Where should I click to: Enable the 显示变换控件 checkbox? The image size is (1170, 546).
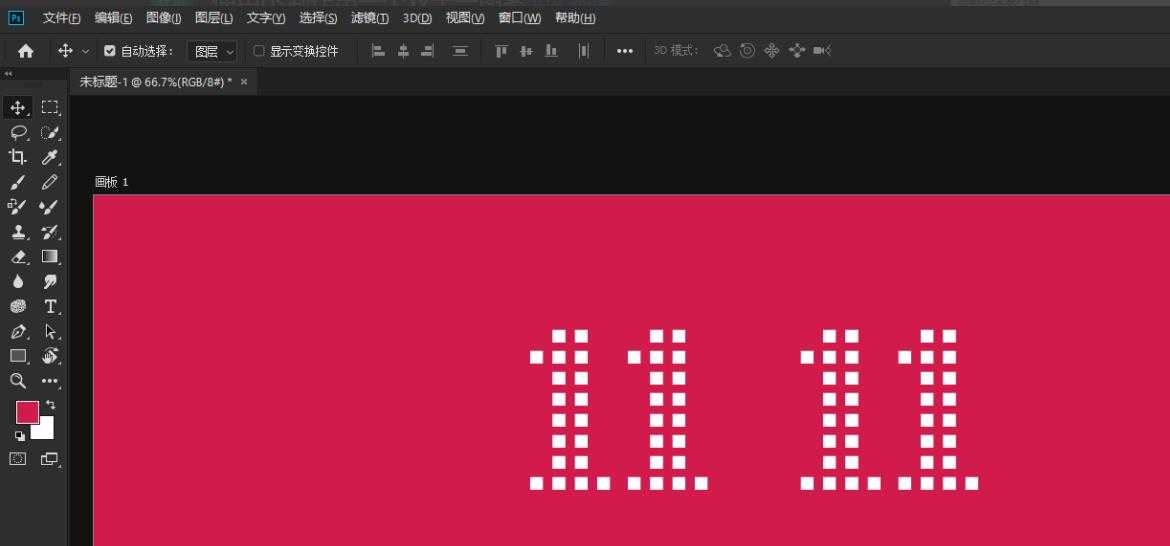259,51
